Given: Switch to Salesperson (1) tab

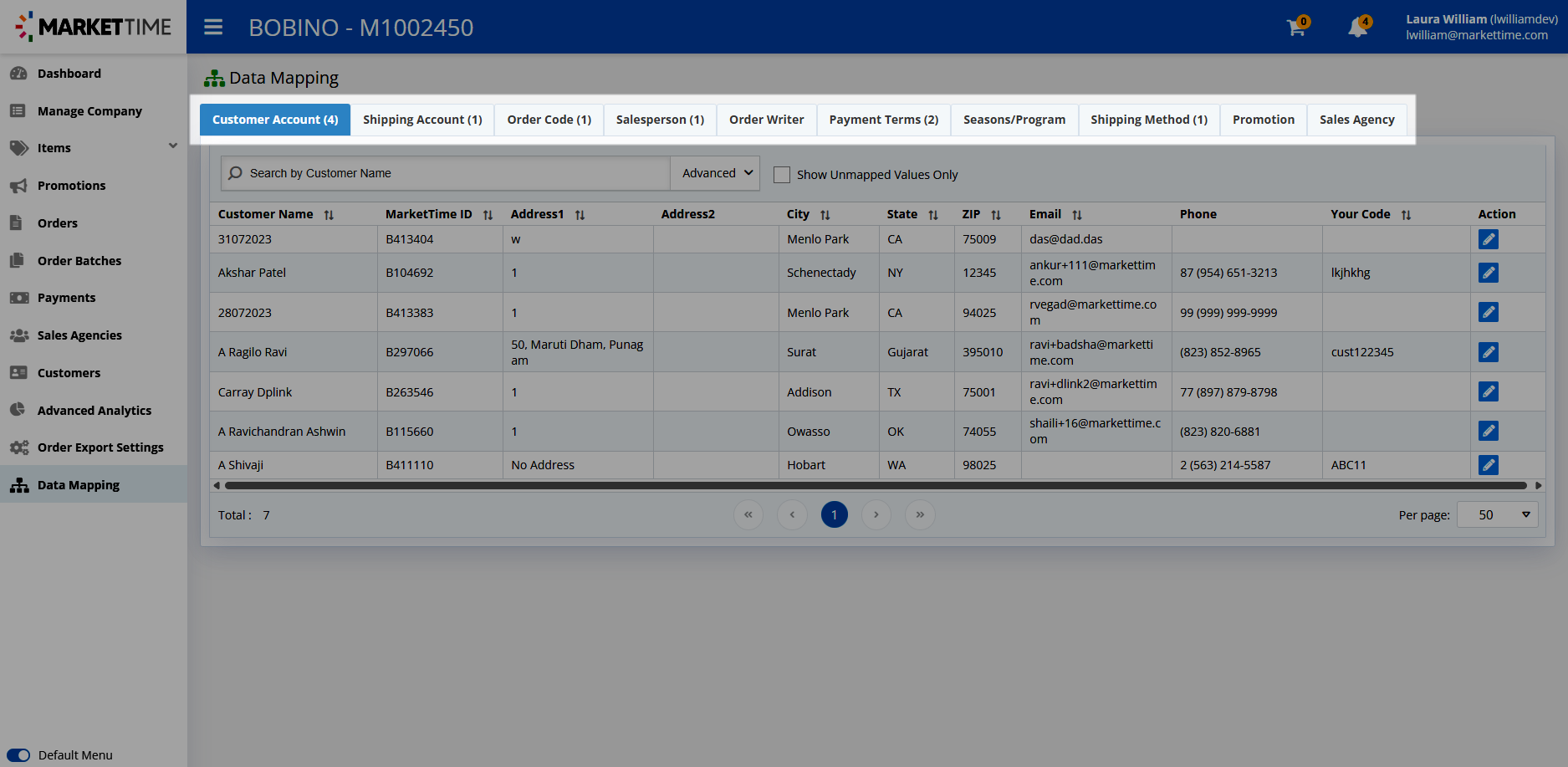Looking at the screenshot, I should coord(660,120).
